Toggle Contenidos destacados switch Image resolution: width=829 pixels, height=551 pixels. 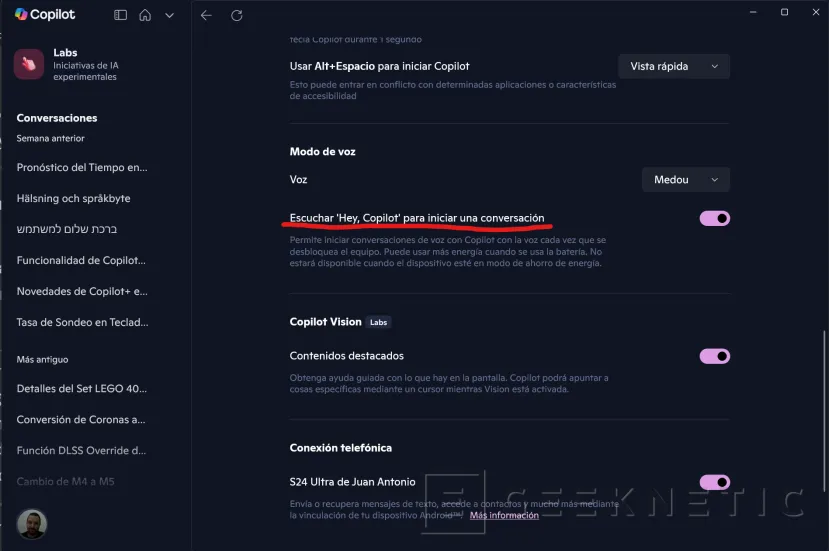[715, 356]
